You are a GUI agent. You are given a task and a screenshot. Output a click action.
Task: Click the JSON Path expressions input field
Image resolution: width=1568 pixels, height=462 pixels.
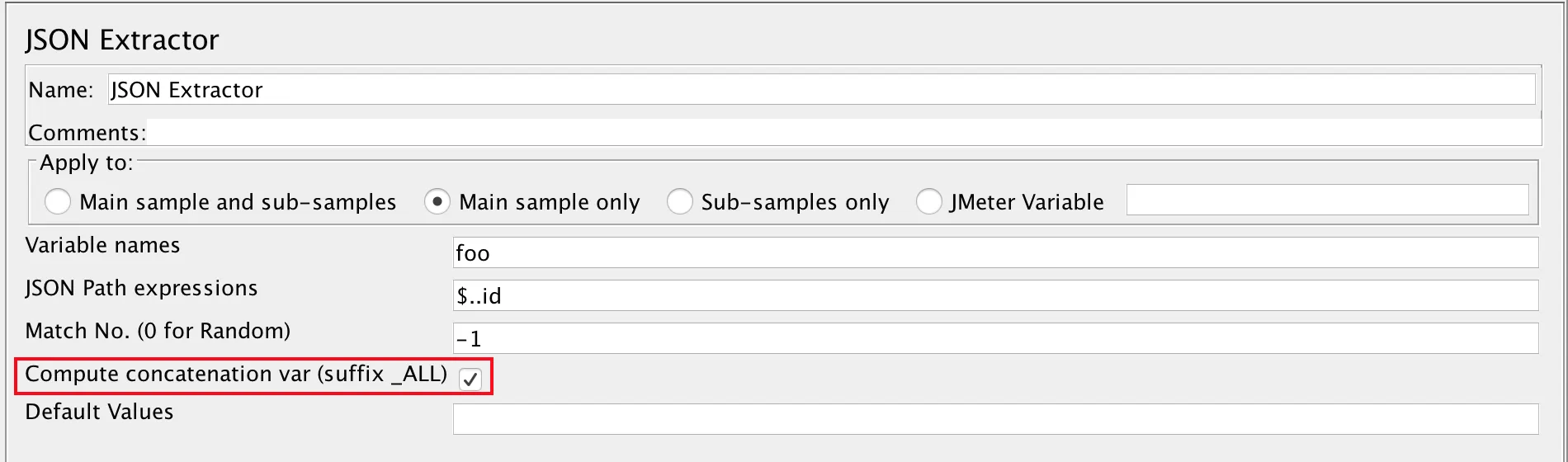994,295
